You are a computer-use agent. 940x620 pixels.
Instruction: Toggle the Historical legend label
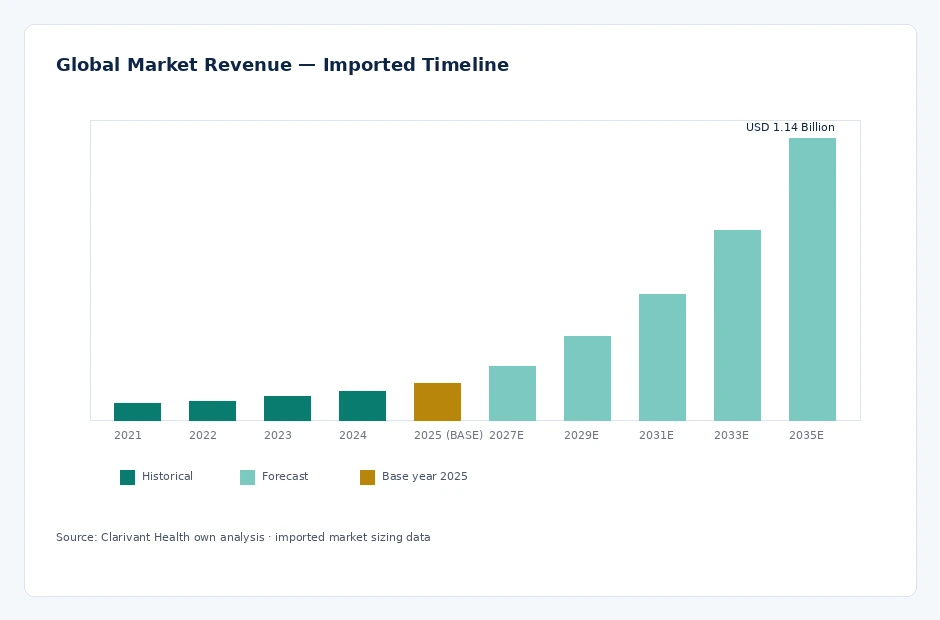point(167,477)
